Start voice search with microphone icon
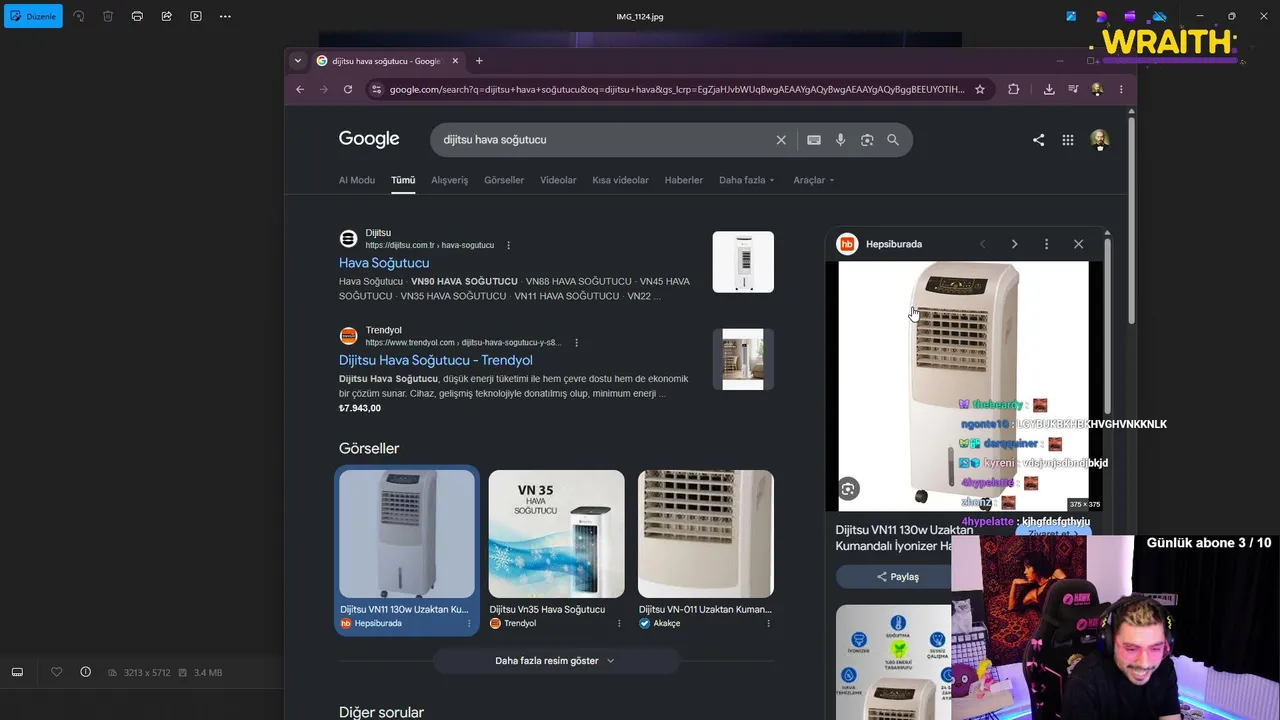Image resolution: width=1280 pixels, height=720 pixels. [840, 140]
